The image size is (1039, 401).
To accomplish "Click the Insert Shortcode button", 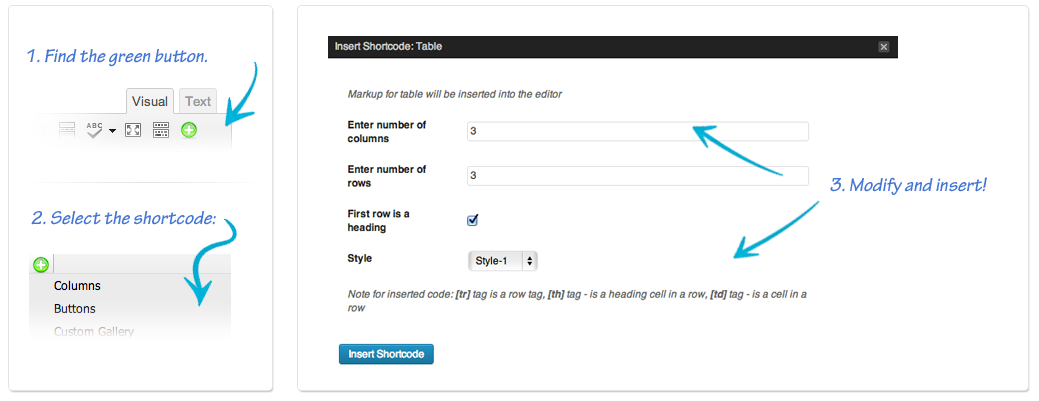I will coord(386,354).
